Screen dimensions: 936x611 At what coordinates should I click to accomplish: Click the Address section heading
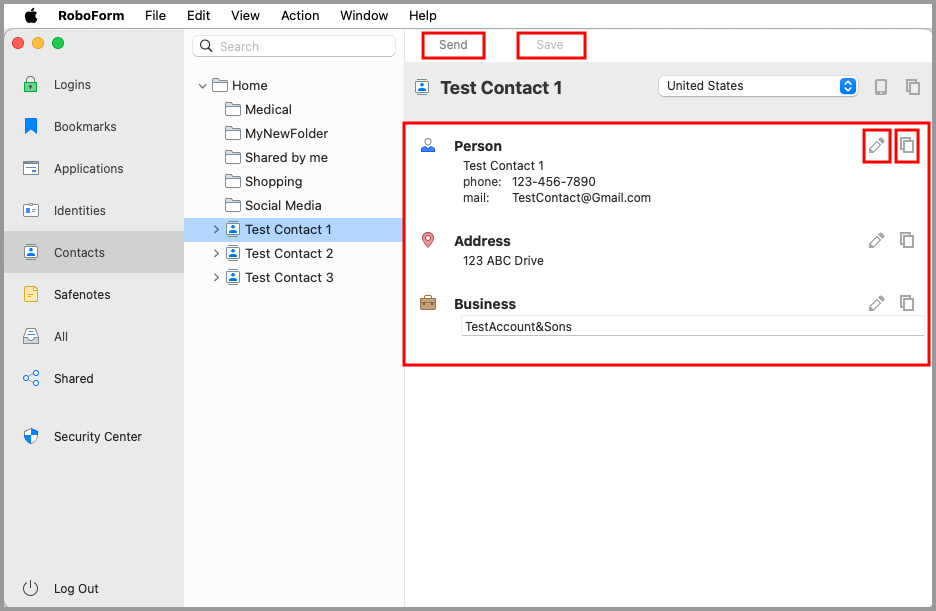[482, 241]
